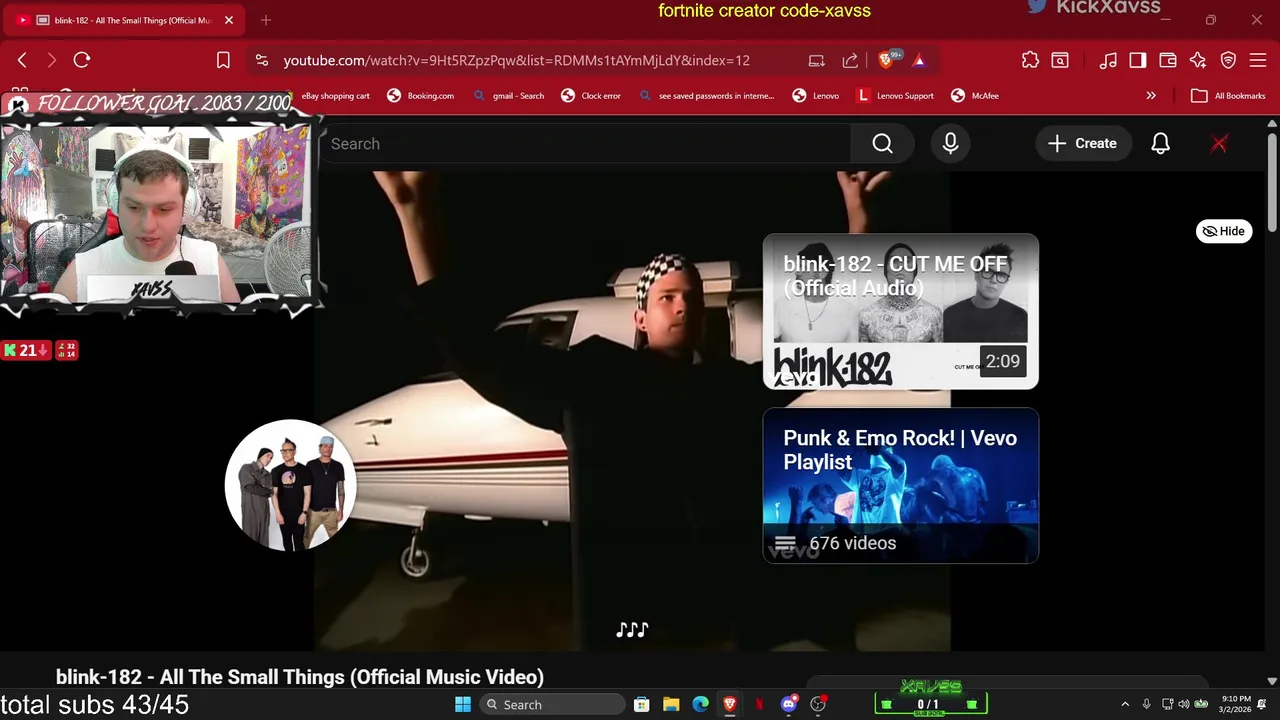Image resolution: width=1280 pixels, height=720 pixels.
Task: Open eBay shopping cart bookmark
Action: [x=334, y=96]
